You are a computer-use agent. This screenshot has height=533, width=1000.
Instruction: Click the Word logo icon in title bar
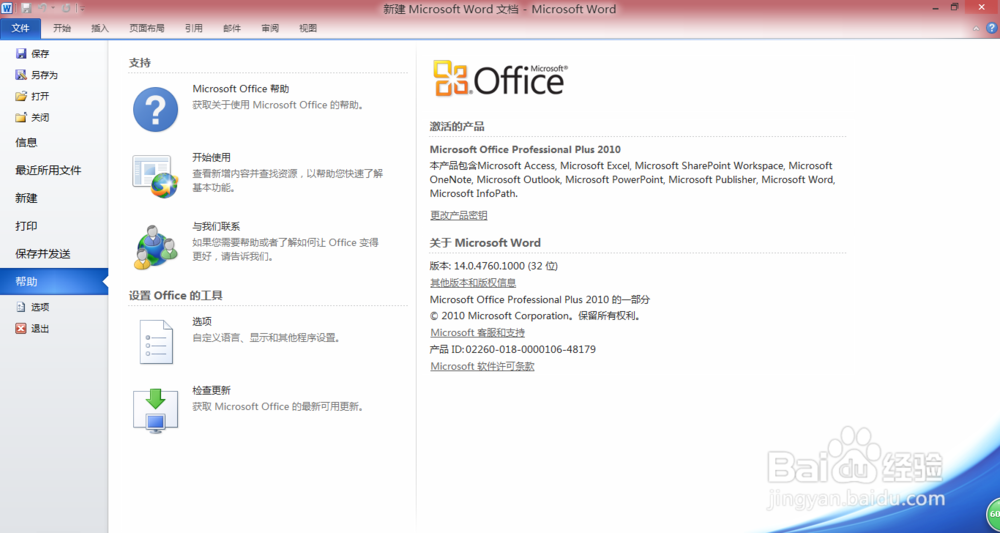[8, 8]
